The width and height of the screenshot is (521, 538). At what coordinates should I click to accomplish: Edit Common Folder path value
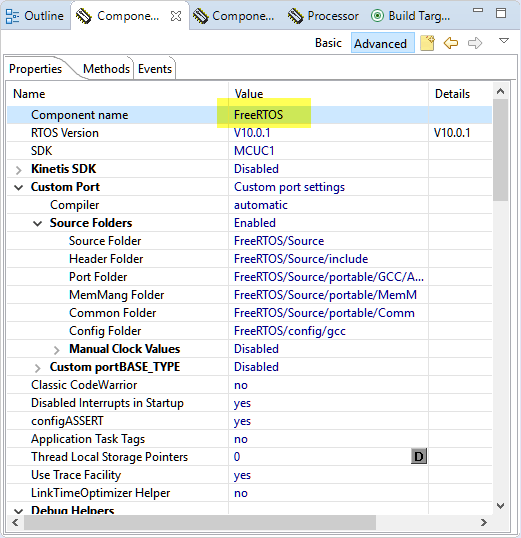pos(324,313)
